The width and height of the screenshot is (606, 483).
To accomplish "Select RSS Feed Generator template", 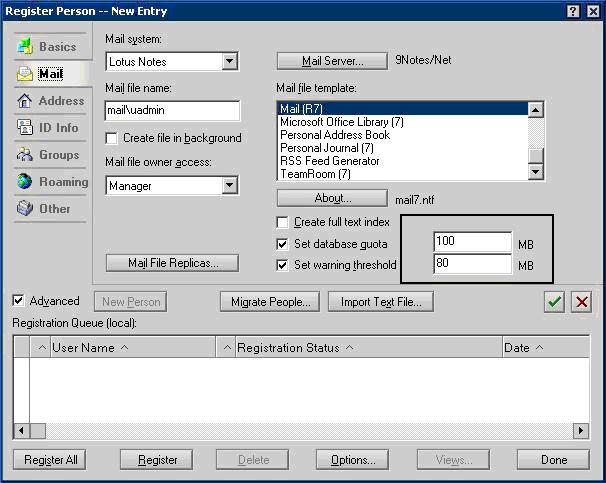I will click(402, 161).
